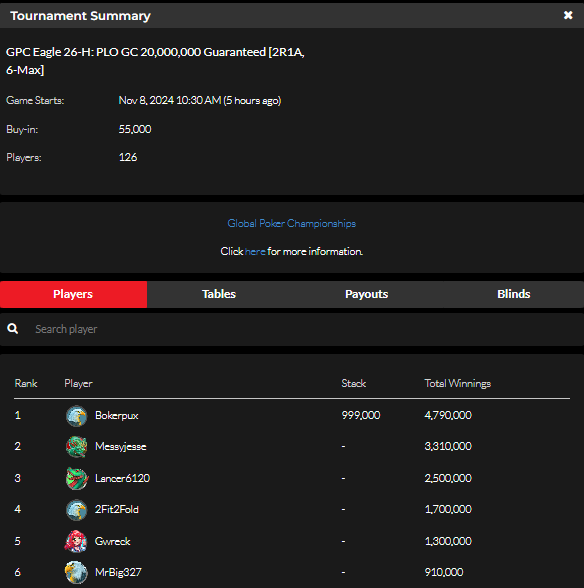The image size is (584, 588).
Task: Click Gwreck's avatar
Action: 76,542
